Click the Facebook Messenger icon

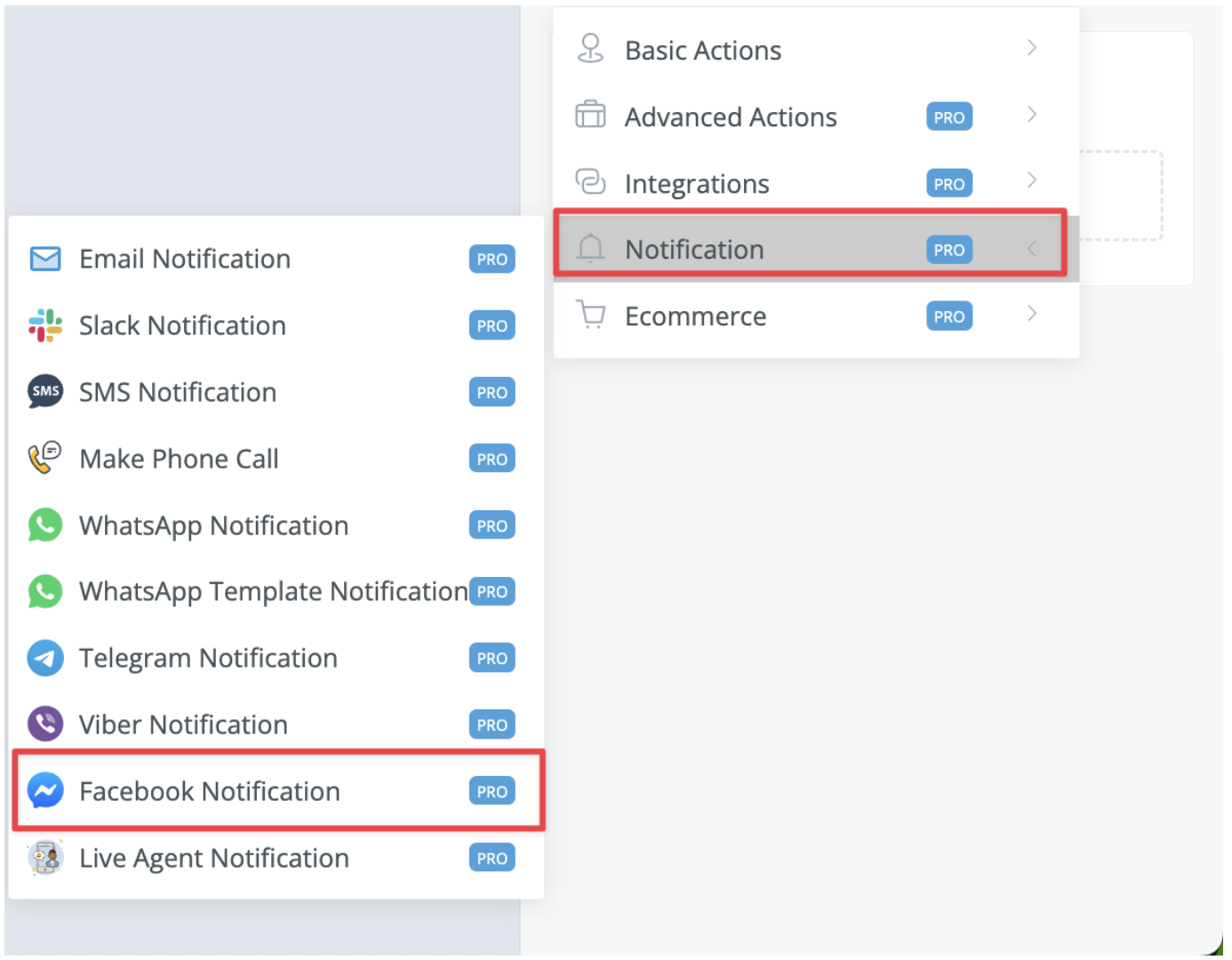[45, 790]
